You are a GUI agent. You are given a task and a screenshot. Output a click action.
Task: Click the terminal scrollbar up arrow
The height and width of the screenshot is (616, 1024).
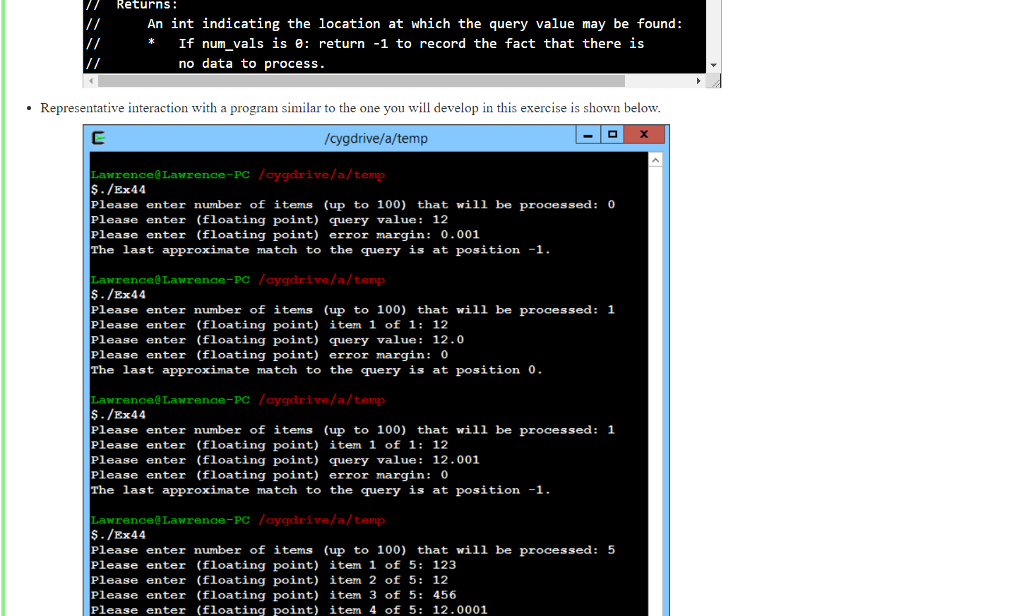pyautogui.click(x=656, y=160)
